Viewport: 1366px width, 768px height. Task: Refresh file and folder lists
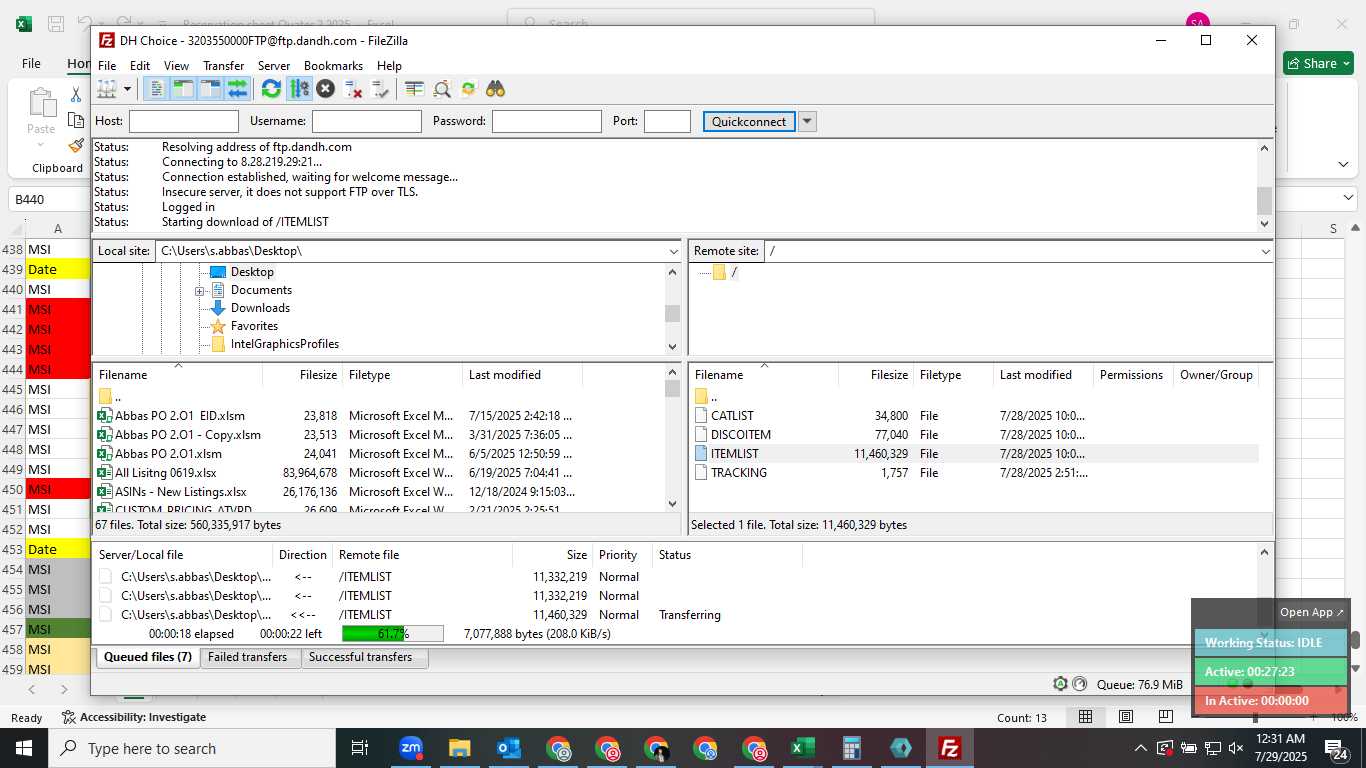click(271, 89)
